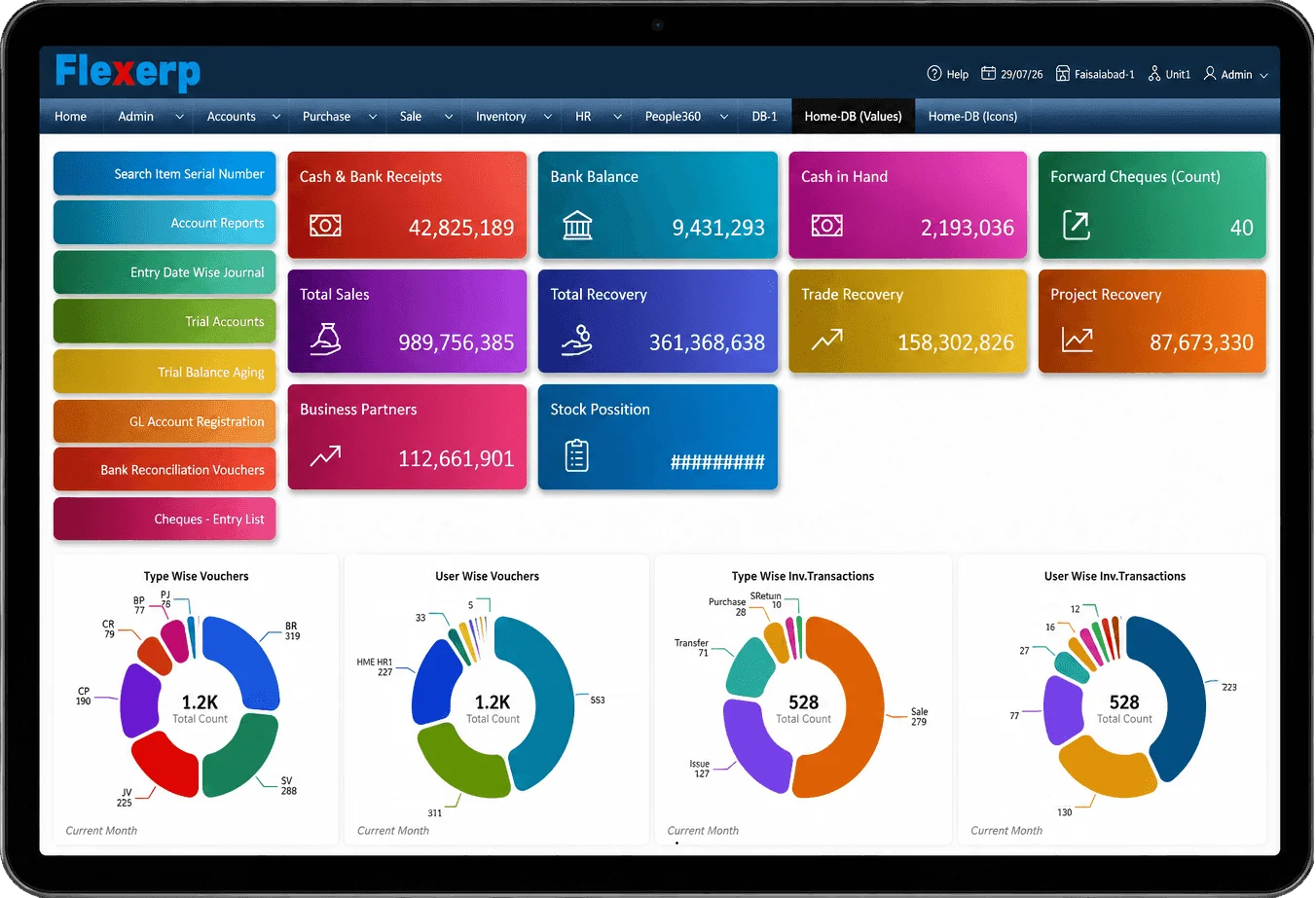1316x898 pixels.
Task: Click the purple Issue segment in Inv.Transactions chart
Action: (x=753, y=745)
